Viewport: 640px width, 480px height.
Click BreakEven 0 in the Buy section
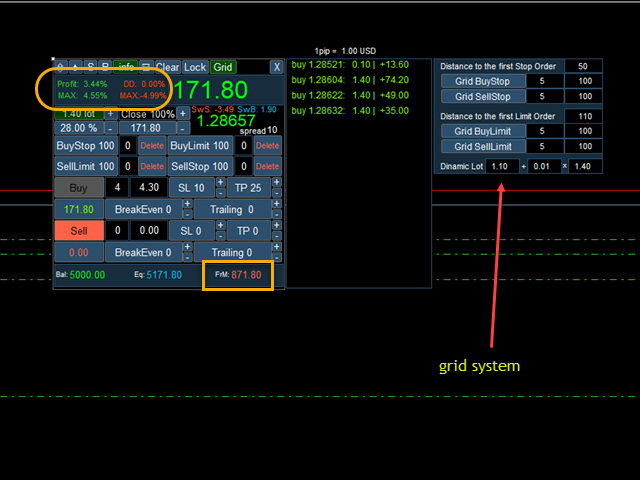[143, 209]
